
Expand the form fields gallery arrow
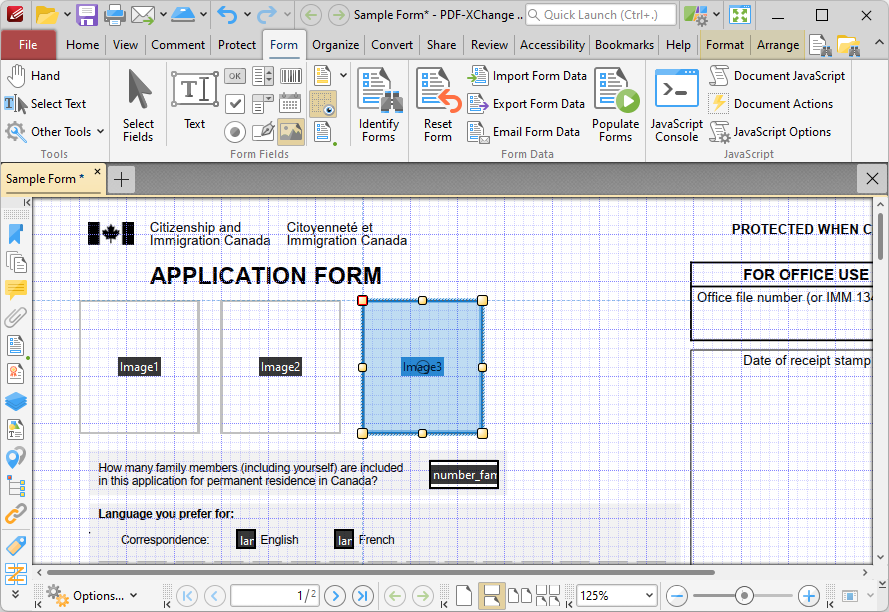[x=344, y=75]
